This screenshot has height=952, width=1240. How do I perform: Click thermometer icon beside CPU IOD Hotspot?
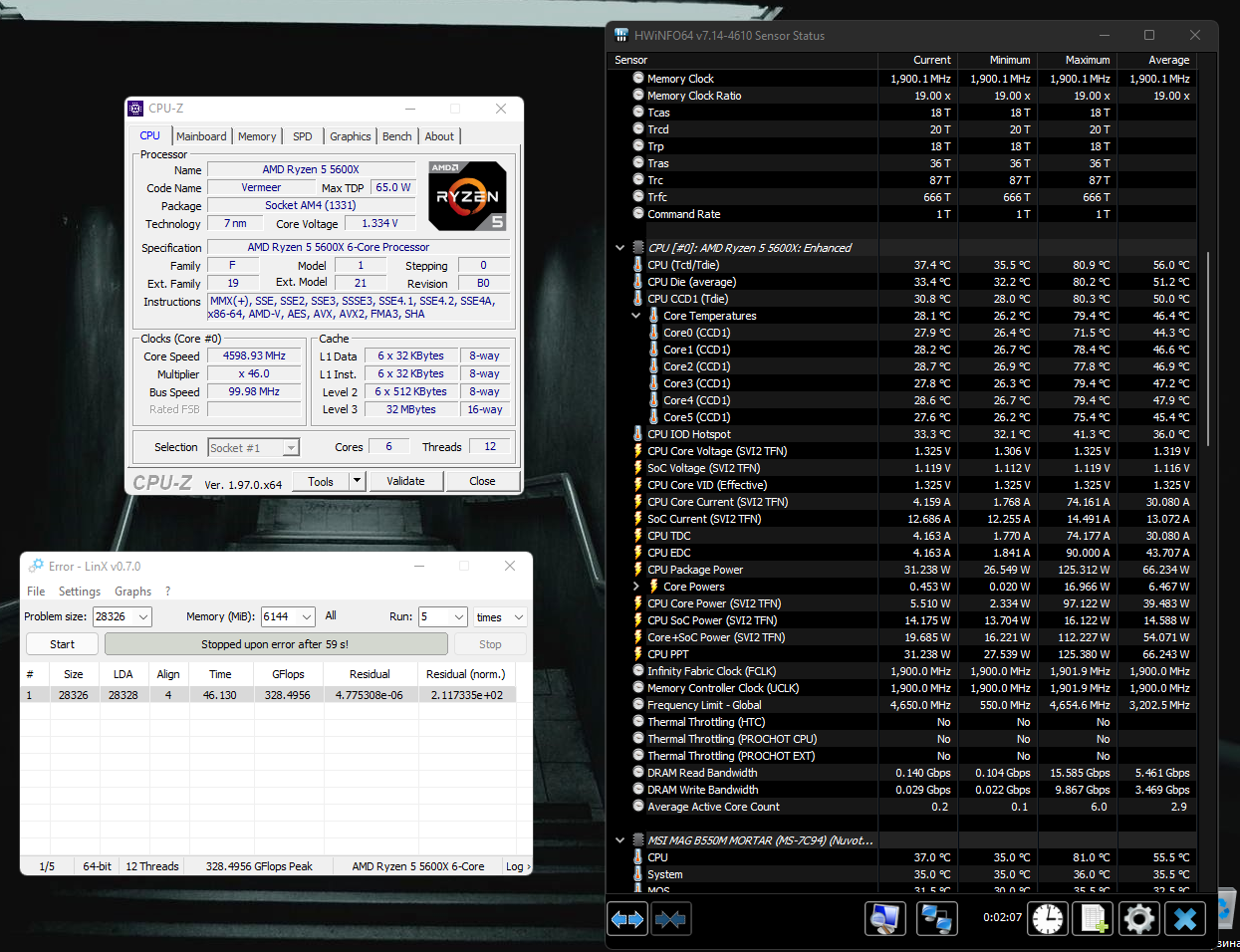pyautogui.click(x=638, y=434)
